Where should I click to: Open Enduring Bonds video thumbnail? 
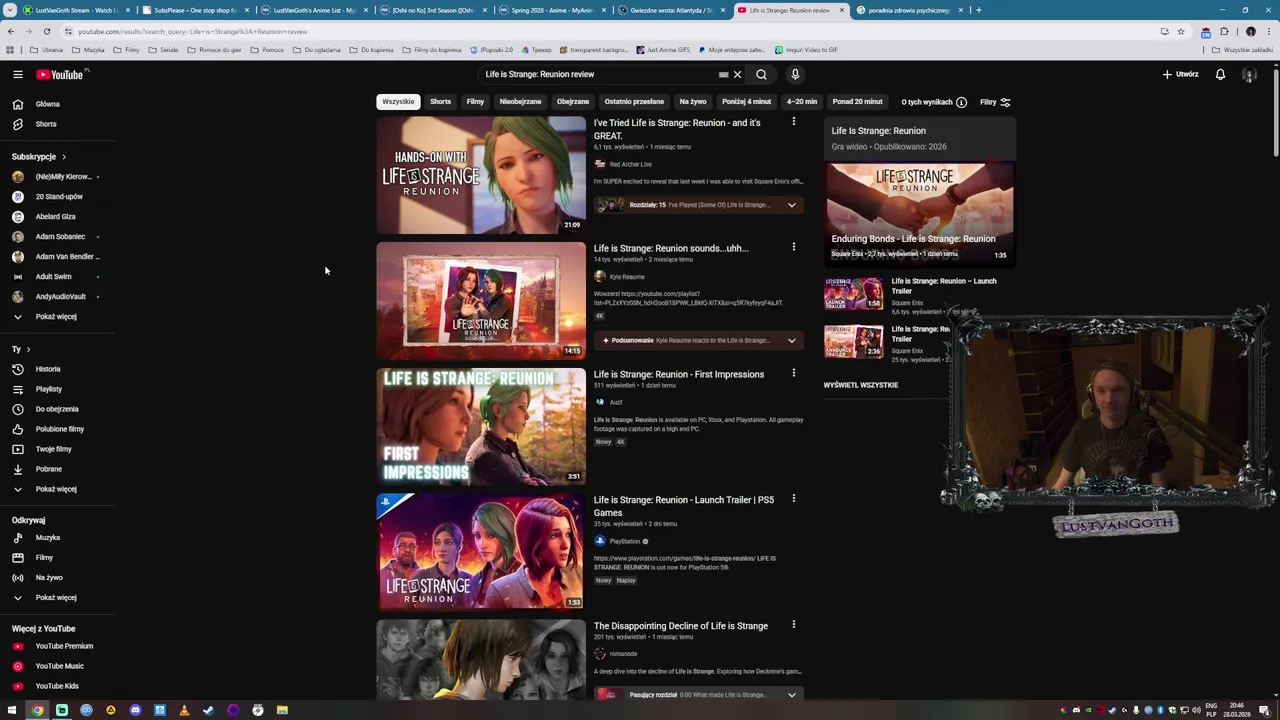pos(919,213)
